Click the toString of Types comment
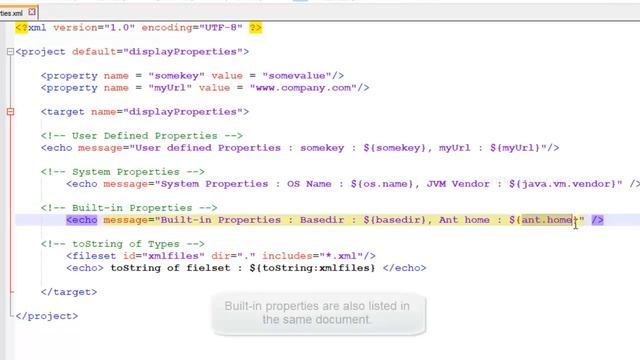 (123, 244)
